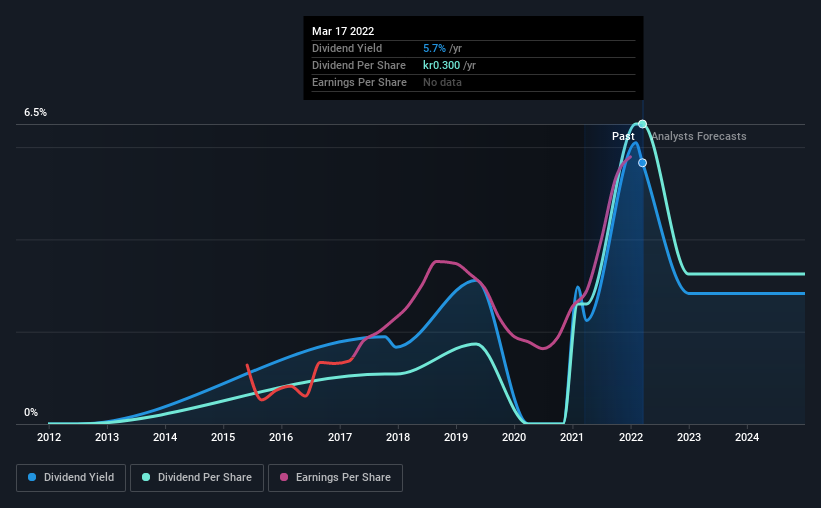Click the kr0.300 dividend per share value
Viewport: 821px width, 508px height.
(441, 65)
